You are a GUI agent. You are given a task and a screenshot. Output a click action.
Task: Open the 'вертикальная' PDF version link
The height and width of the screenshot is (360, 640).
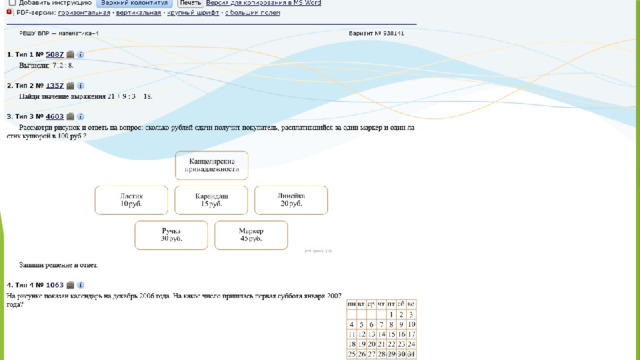point(138,13)
